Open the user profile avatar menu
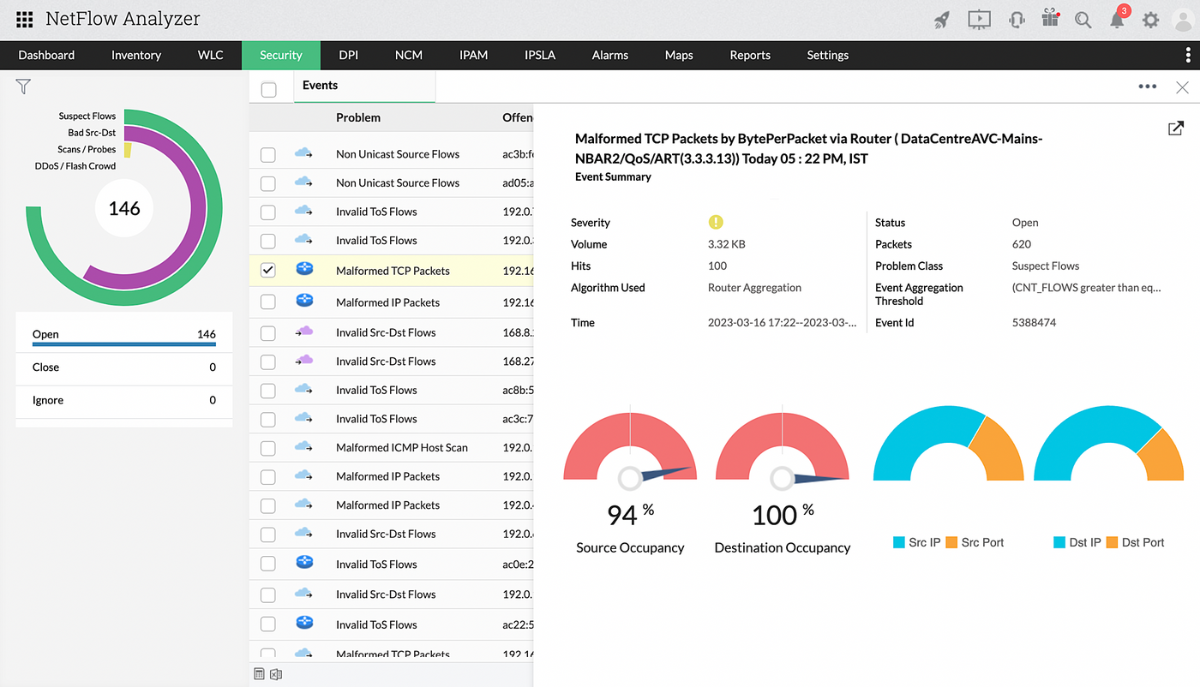The height and width of the screenshot is (687, 1200). click(1181, 20)
